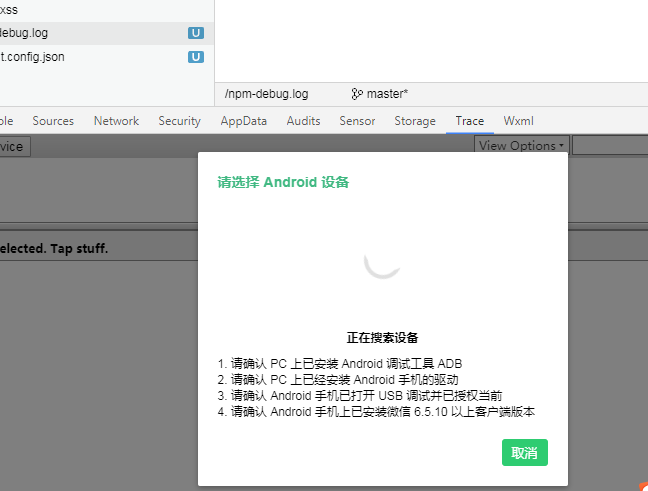This screenshot has height=491, width=648.
Task: Open the View Options dropdown
Action: tap(522, 145)
